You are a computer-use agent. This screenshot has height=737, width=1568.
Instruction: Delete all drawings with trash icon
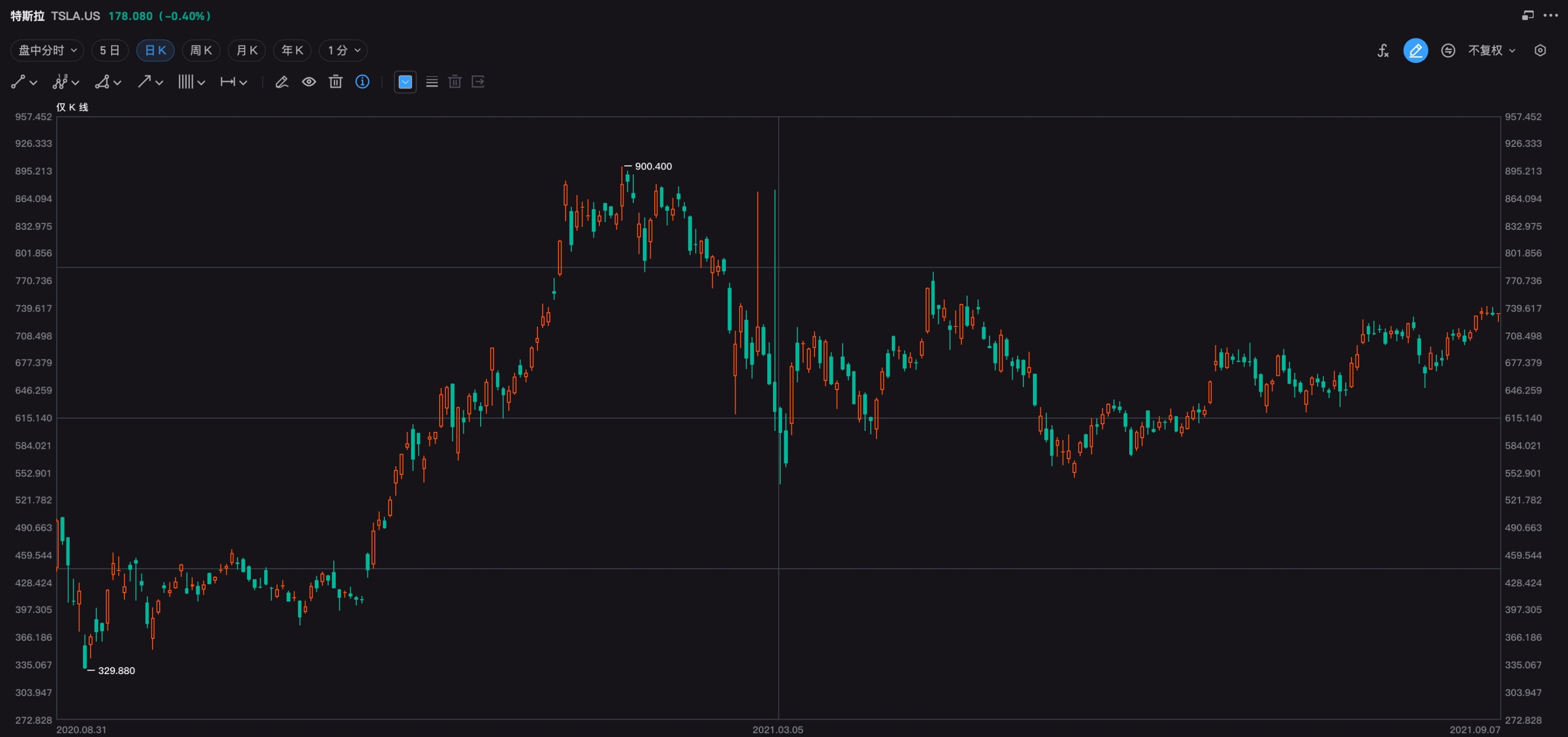click(x=335, y=81)
